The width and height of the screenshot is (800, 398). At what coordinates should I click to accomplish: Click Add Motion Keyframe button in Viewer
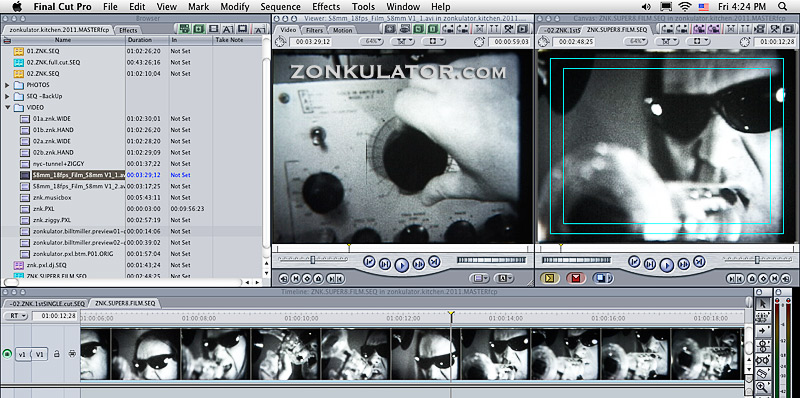307,279
